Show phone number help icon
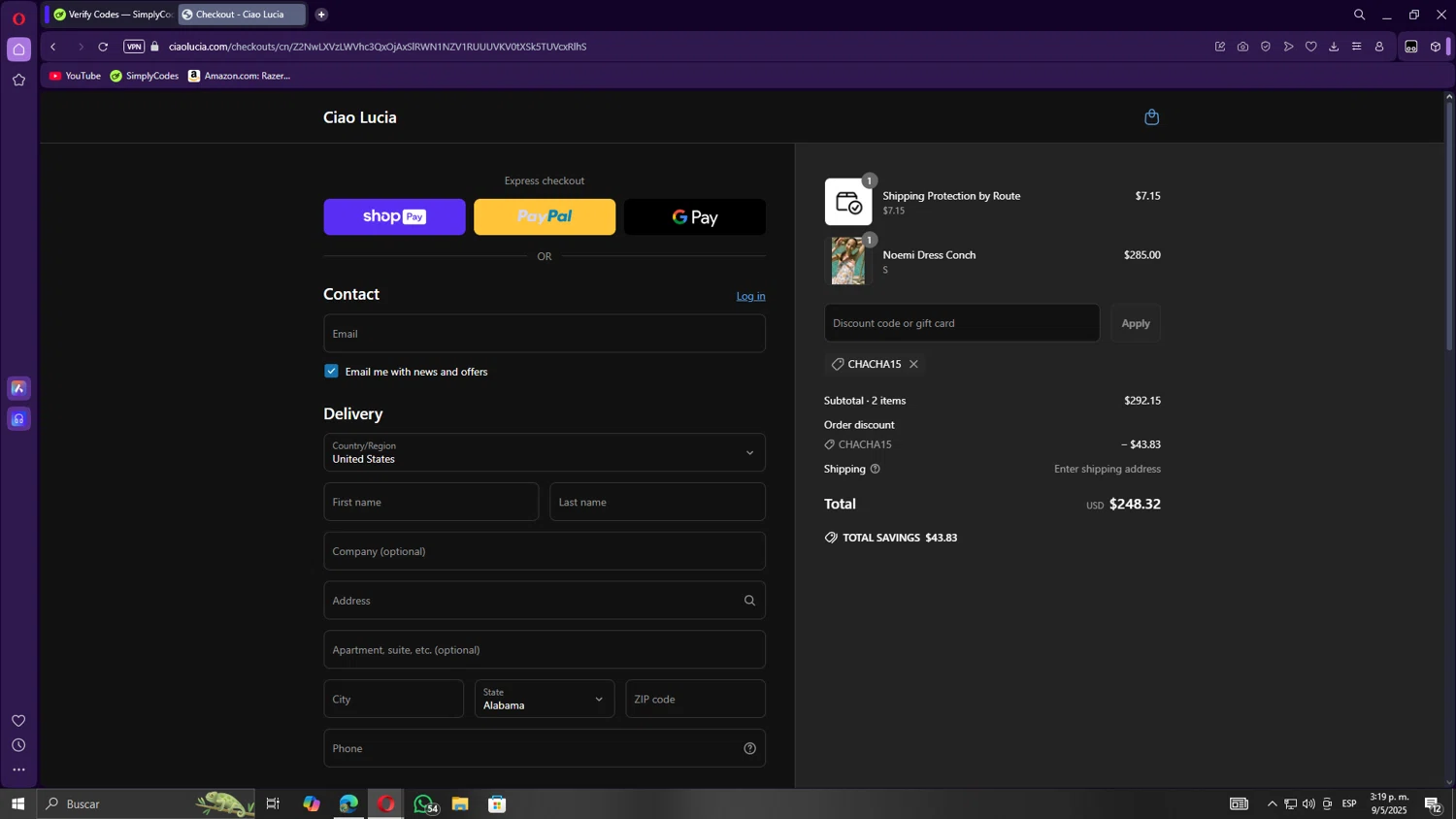This screenshot has height=819, width=1456. pyautogui.click(x=749, y=748)
